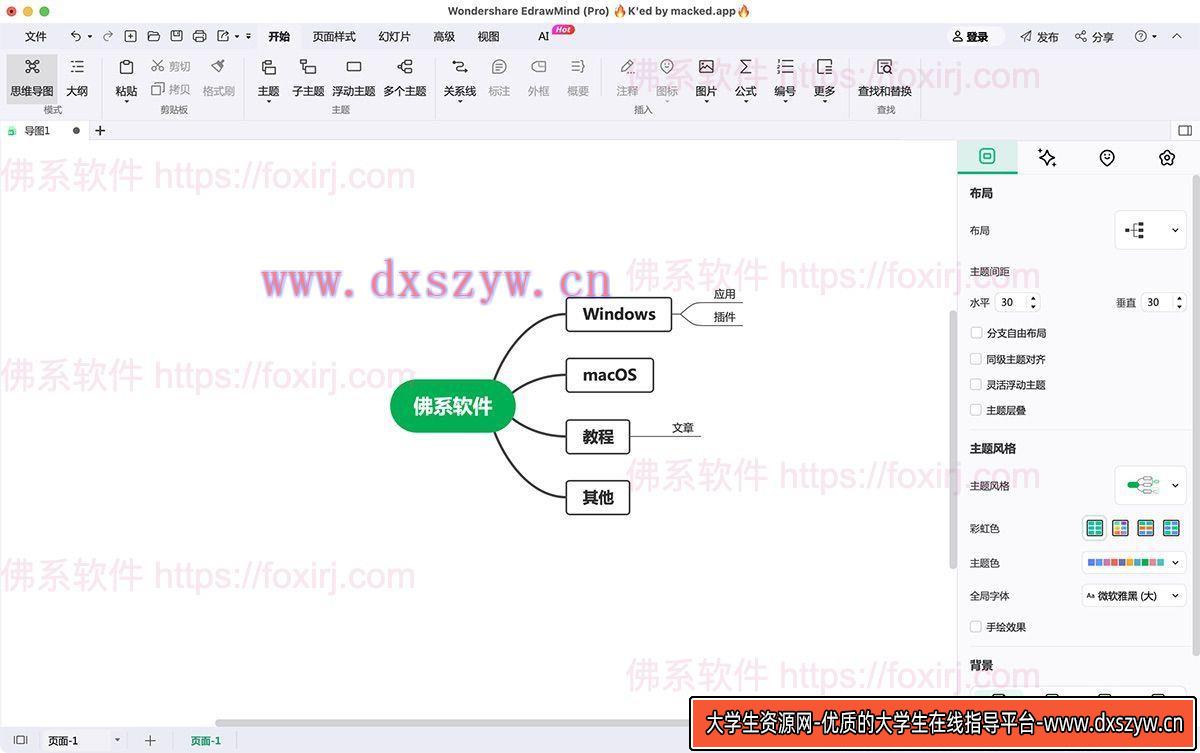Open the 文件 menu
The height and width of the screenshot is (753, 1200).
coord(36,36)
